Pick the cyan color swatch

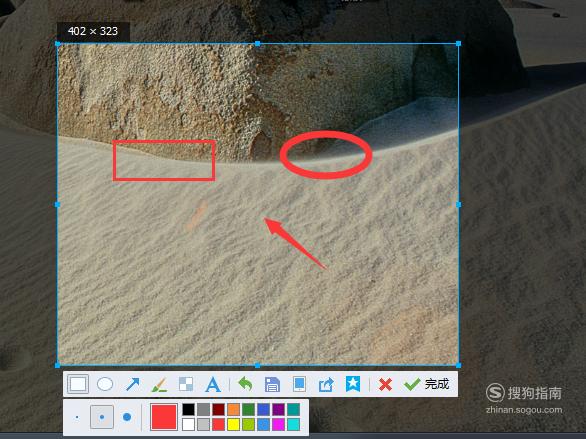pyautogui.click(x=293, y=424)
